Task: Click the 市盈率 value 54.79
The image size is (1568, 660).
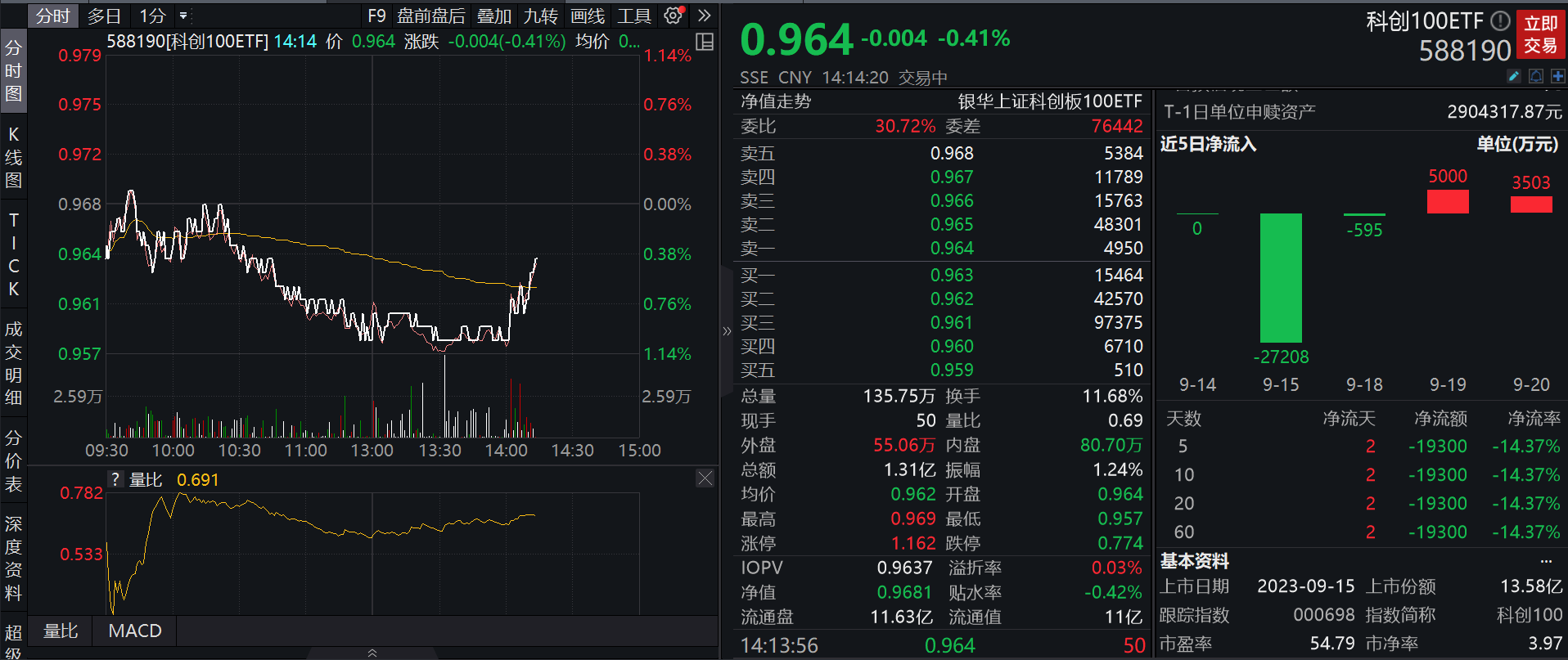Action: click(1332, 643)
